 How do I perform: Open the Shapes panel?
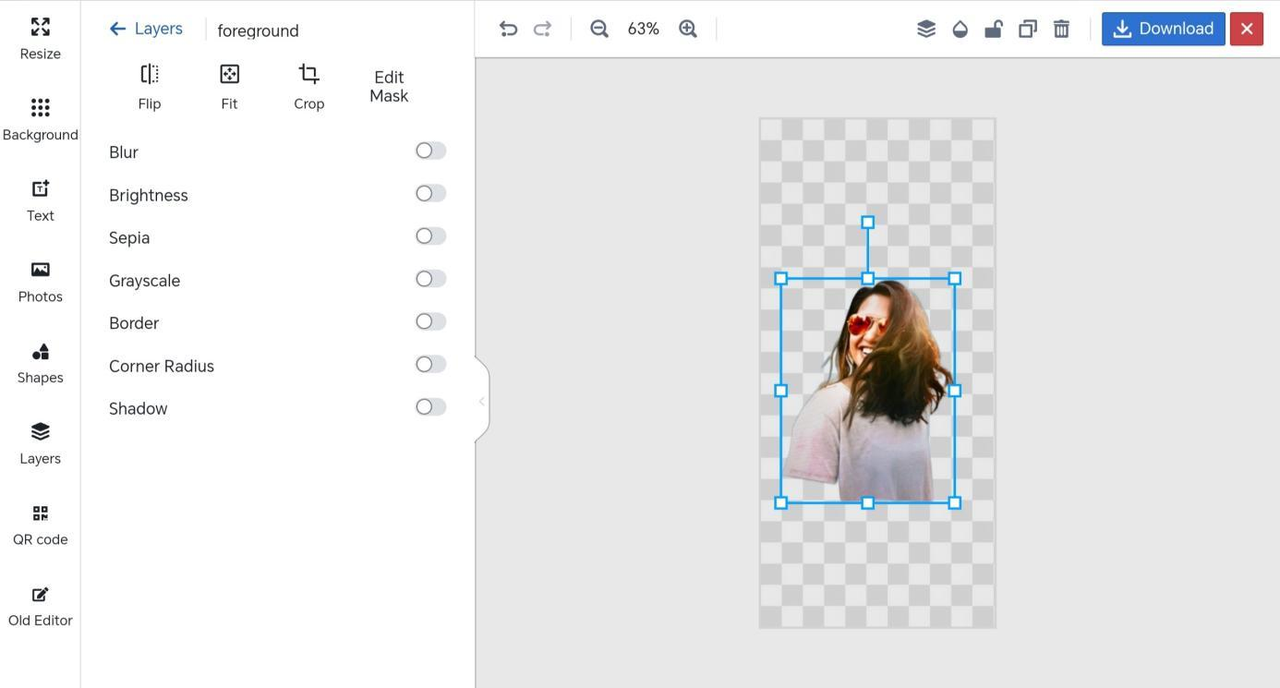pos(40,363)
